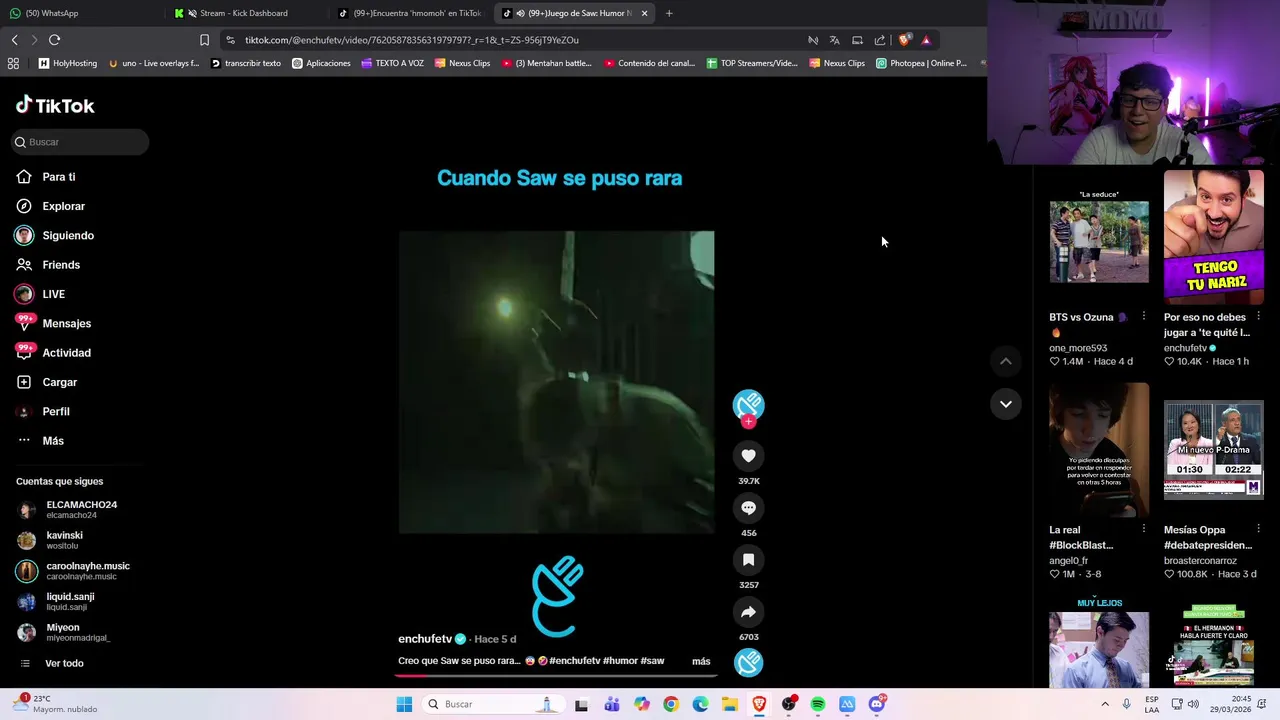Open File Explorer from the taskbar
The width and height of the screenshot is (1280, 720).
[x=730, y=704]
